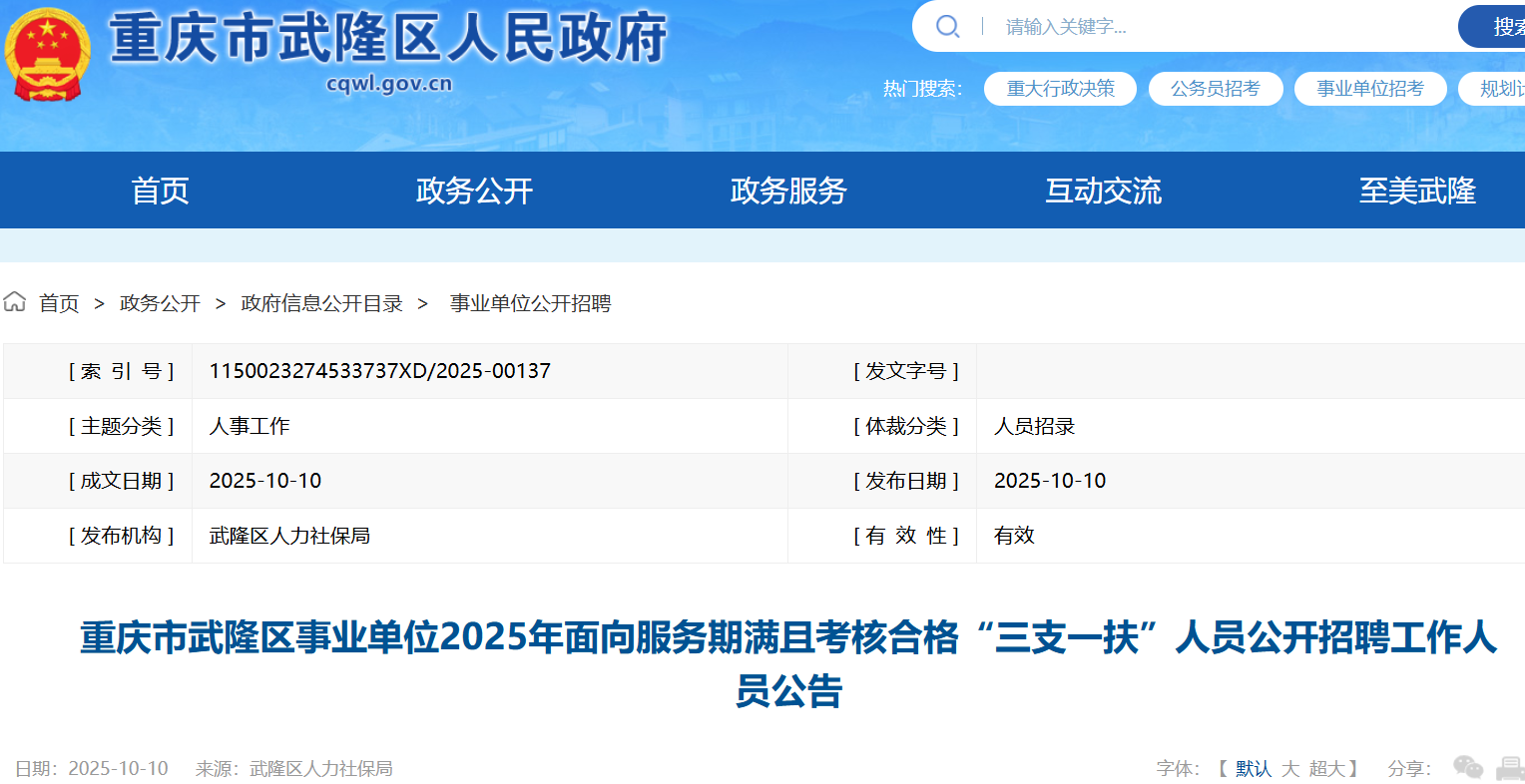Click the home icon in breadcrumb

click(x=15, y=302)
